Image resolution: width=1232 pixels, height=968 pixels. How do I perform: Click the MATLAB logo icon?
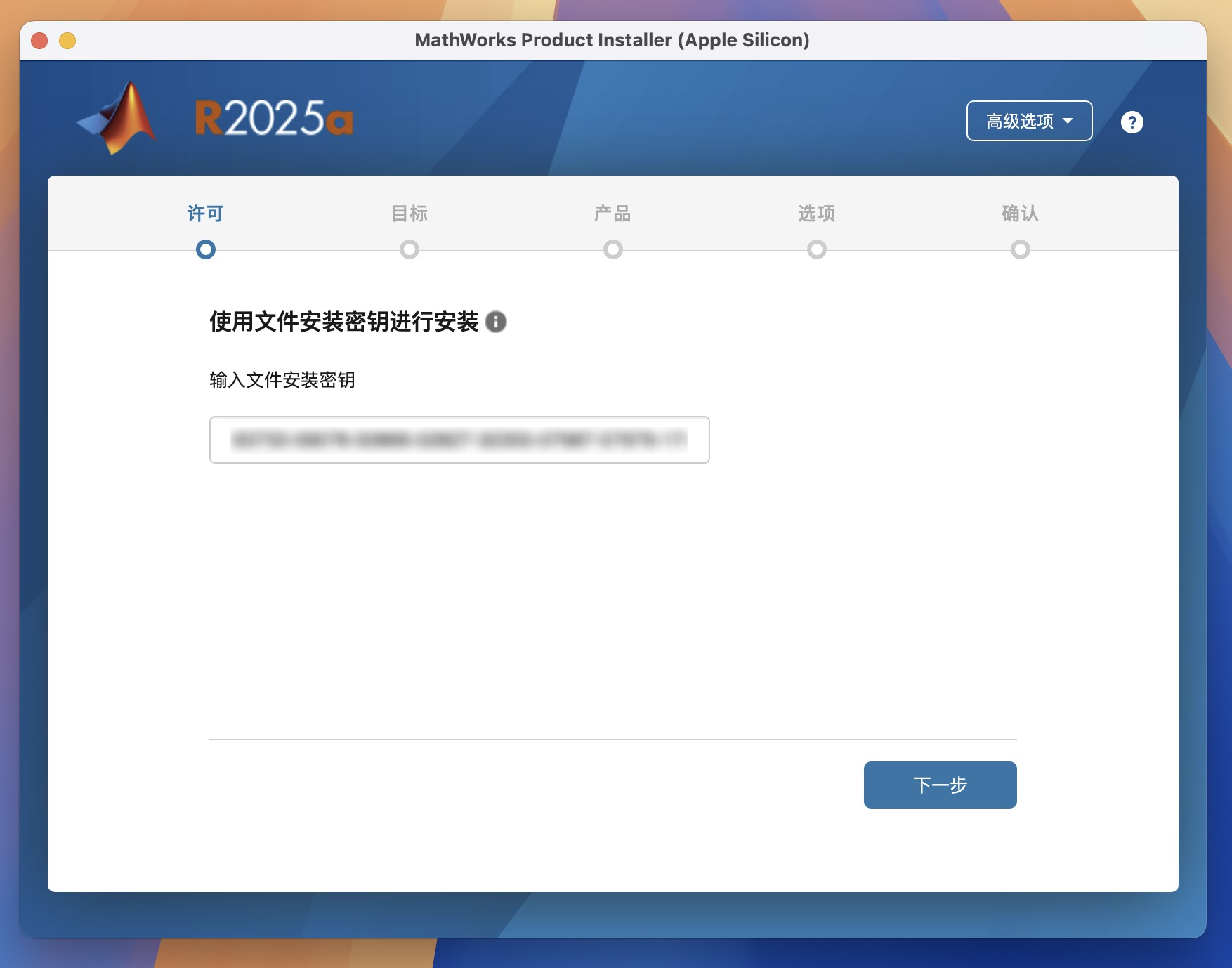pyautogui.click(x=118, y=117)
